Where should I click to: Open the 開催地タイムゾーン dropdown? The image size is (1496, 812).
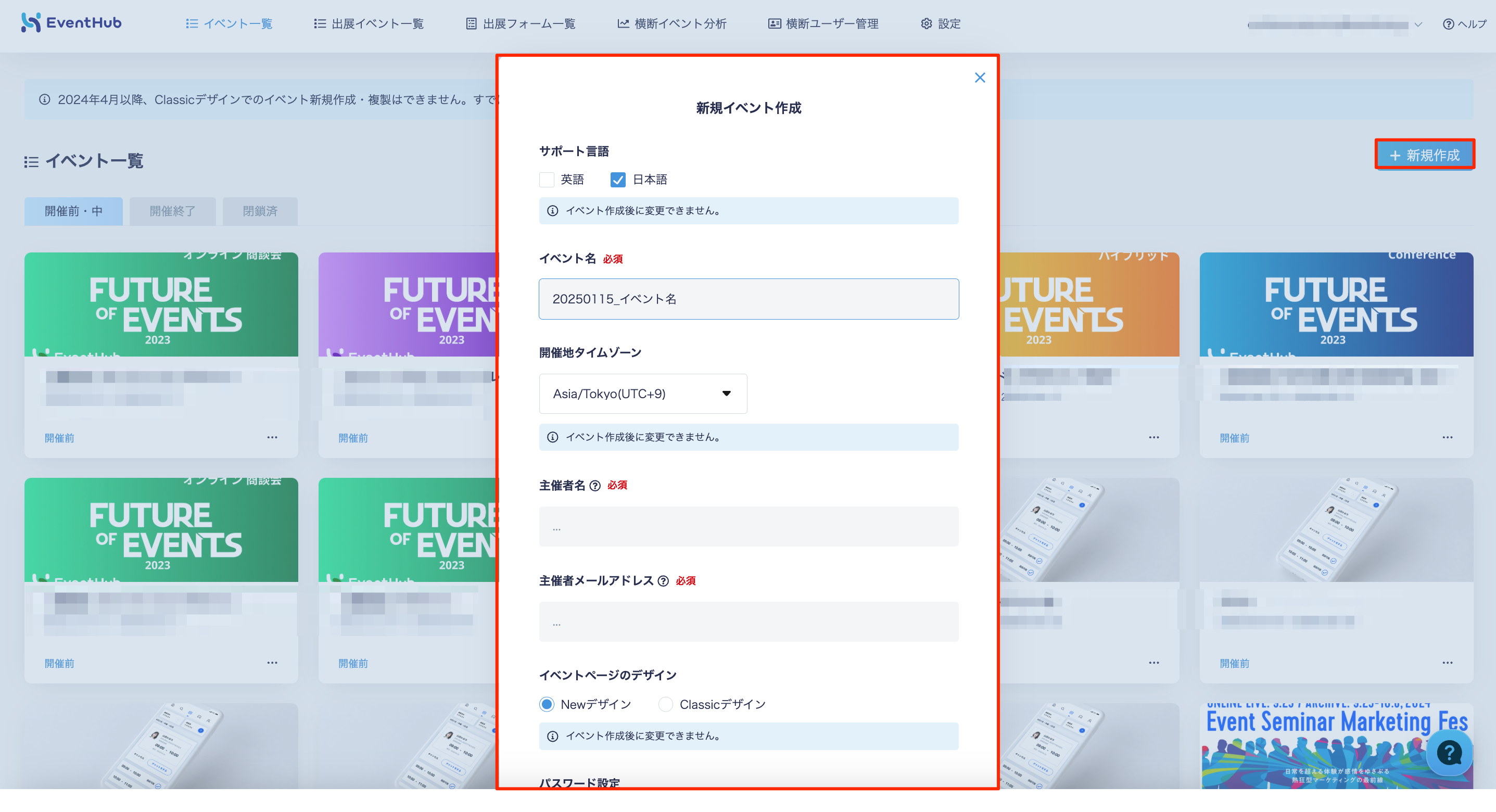point(642,394)
